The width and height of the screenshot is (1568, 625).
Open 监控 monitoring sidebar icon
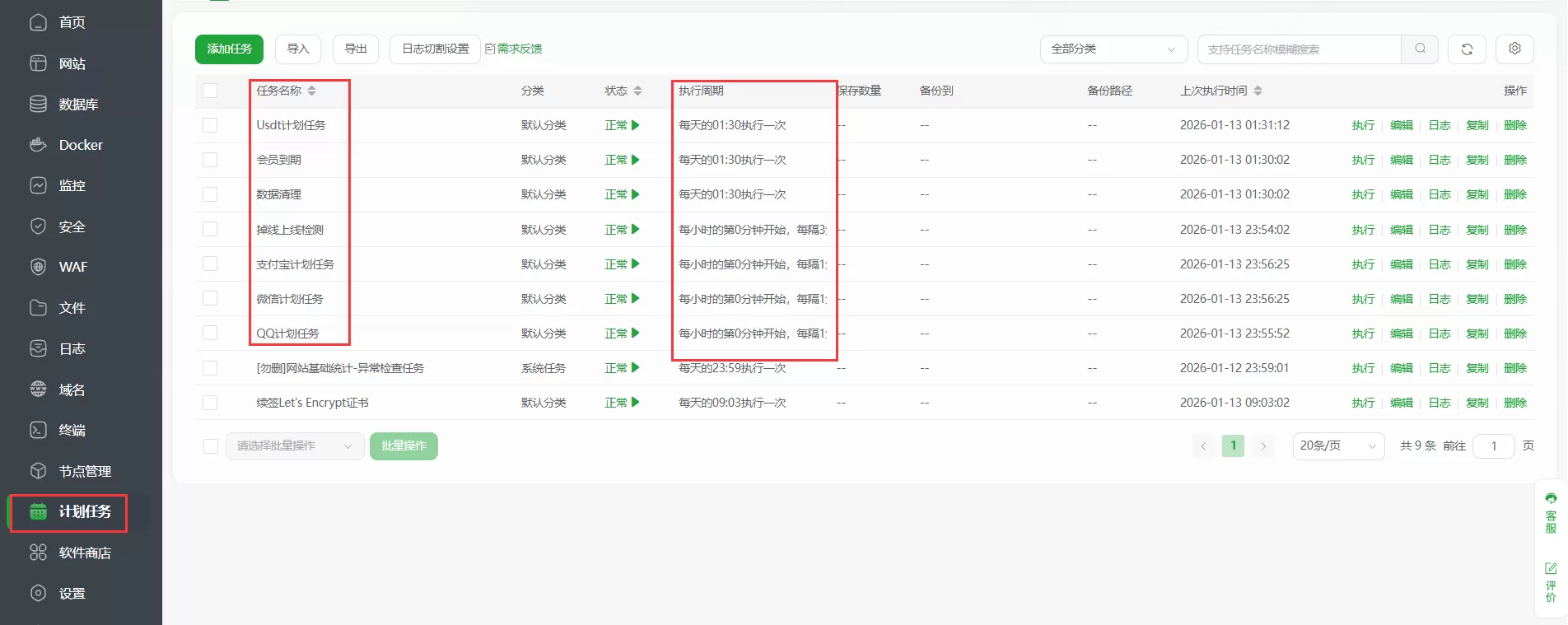click(x=38, y=185)
